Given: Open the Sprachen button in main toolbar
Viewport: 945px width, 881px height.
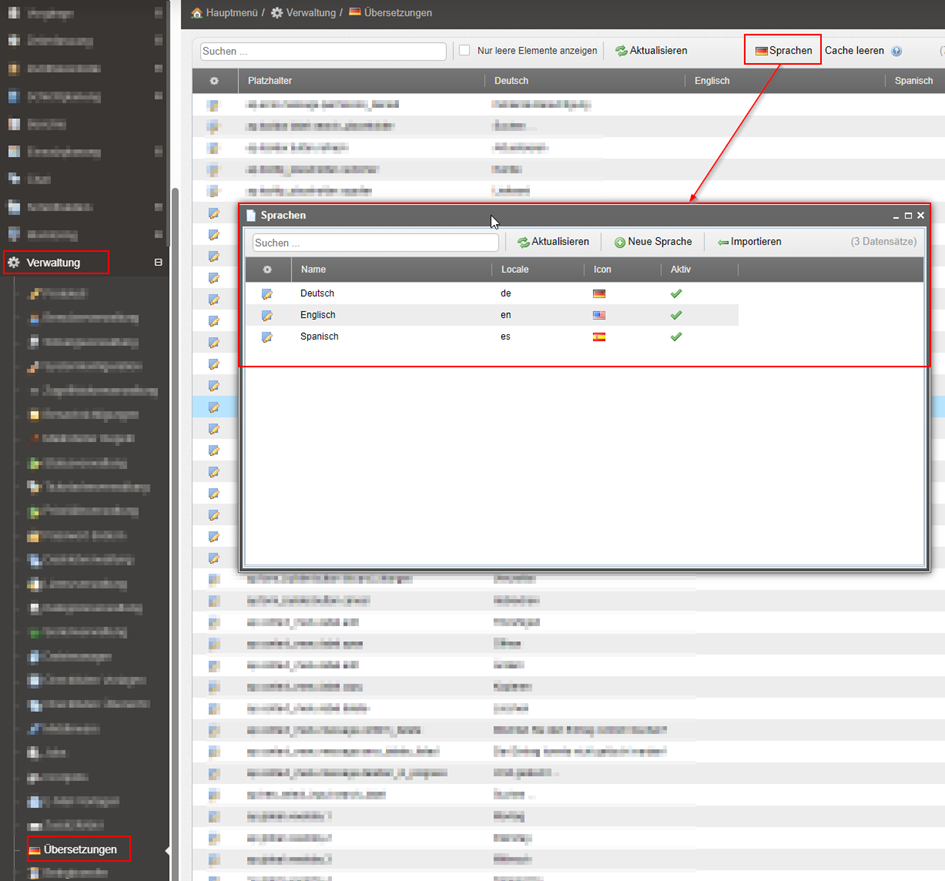Looking at the screenshot, I should (783, 50).
